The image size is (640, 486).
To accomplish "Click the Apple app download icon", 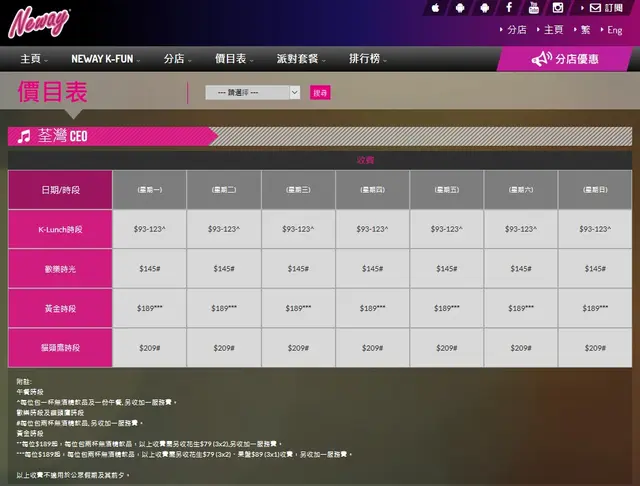I will pyautogui.click(x=436, y=8).
